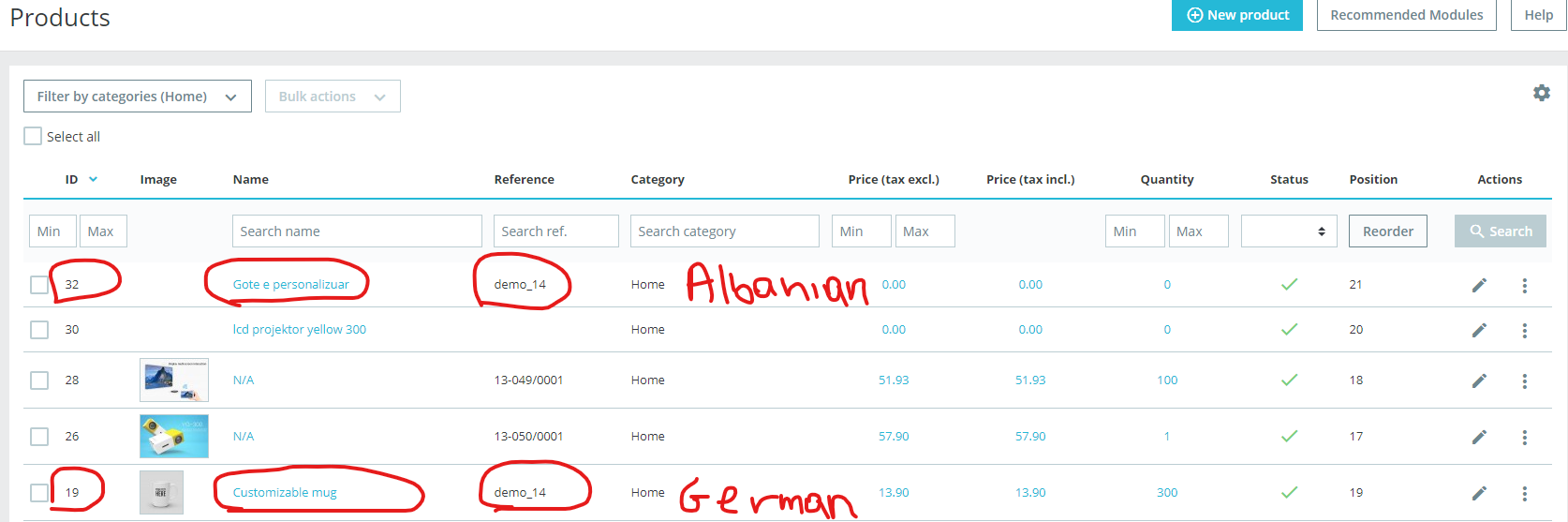Click the edit pencil for product 32

coord(1479,285)
